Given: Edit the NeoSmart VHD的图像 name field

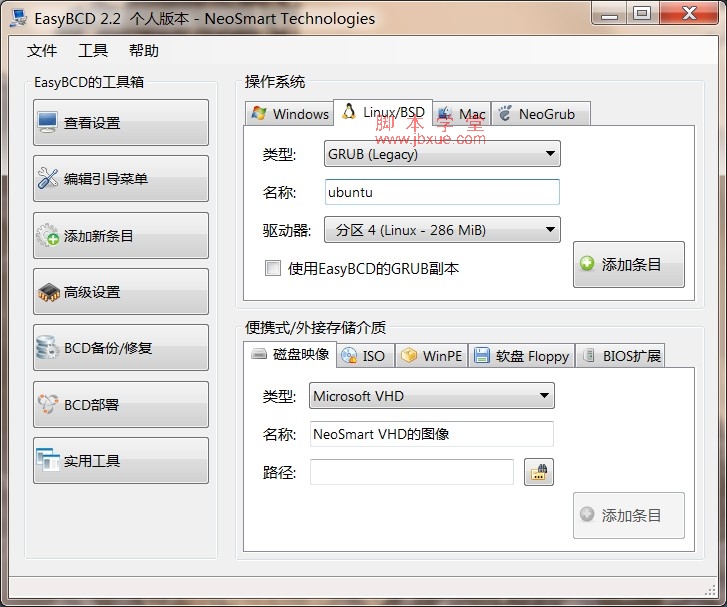Looking at the screenshot, I should pos(432,434).
